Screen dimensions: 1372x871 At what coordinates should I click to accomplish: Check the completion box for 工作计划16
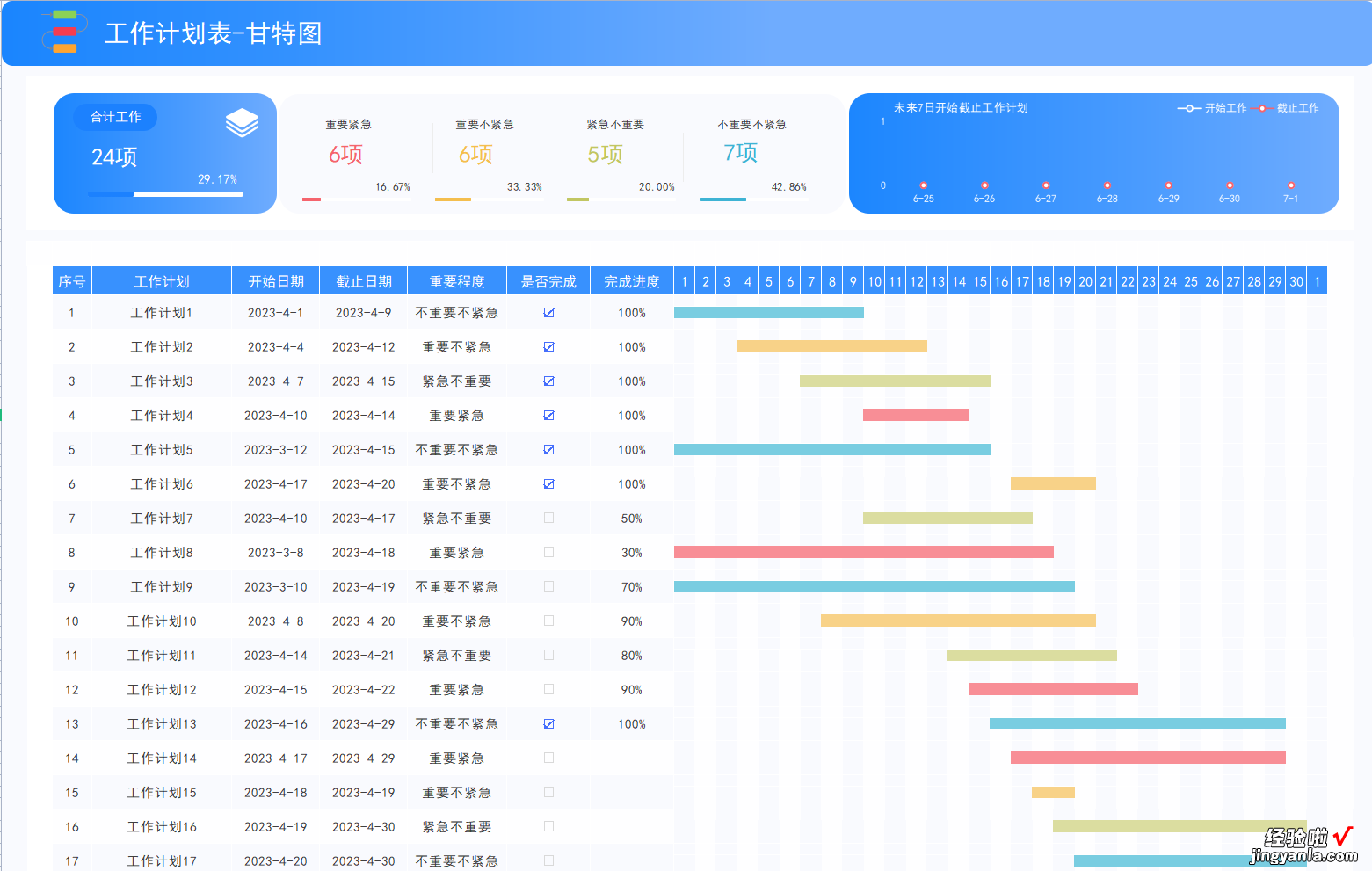[548, 827]
